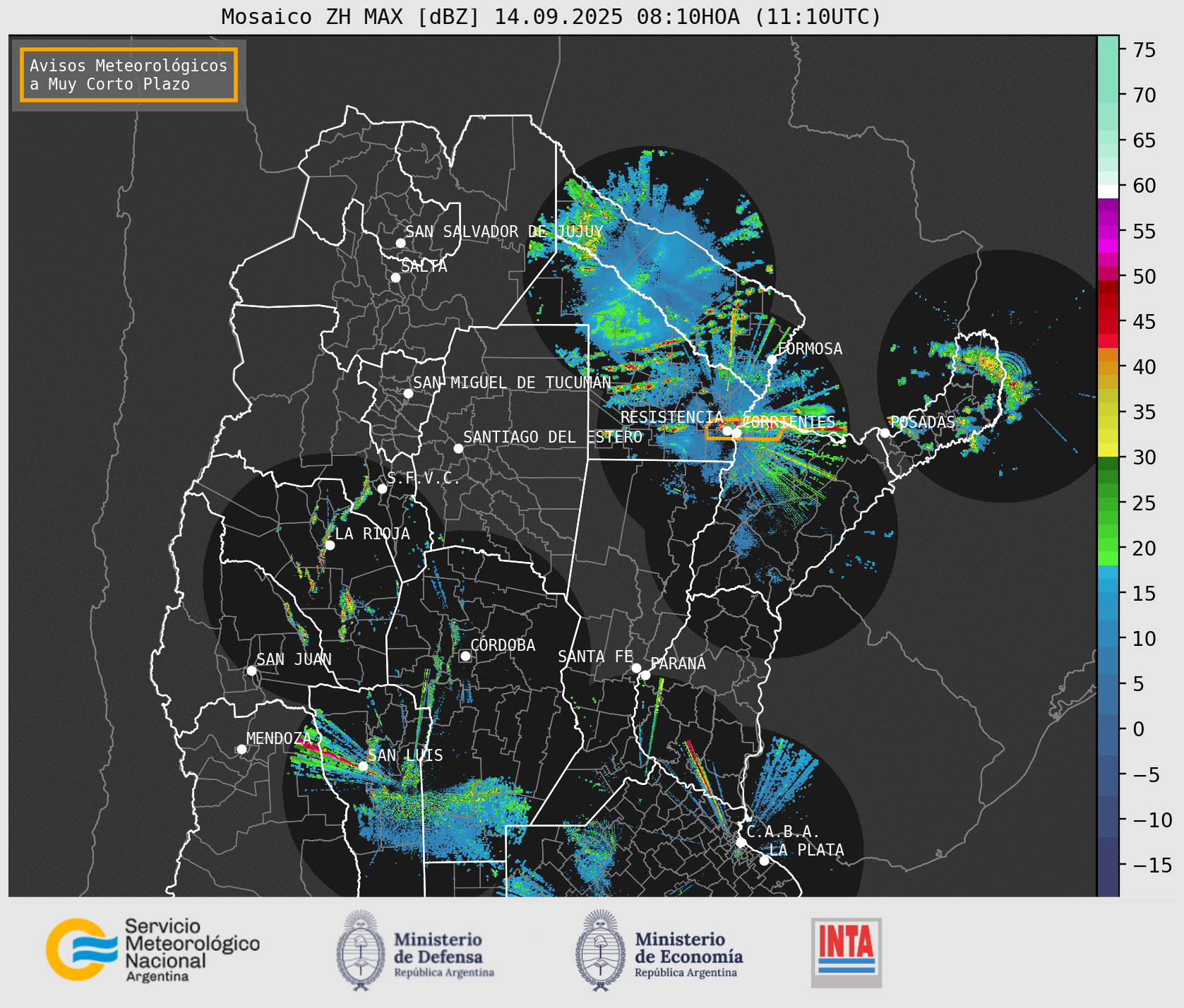The width and height of the screenshot is (1184, 1008).
Task: Click the MENDOZA city label text
Action: [x=278, y=738]
